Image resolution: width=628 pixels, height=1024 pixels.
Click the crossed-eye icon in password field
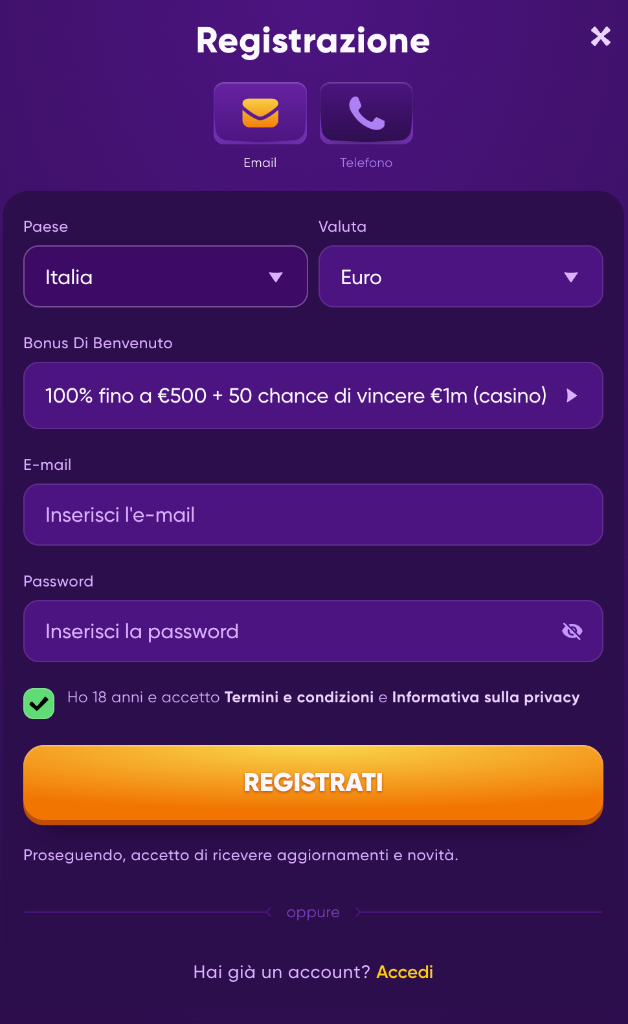point(572,631)
